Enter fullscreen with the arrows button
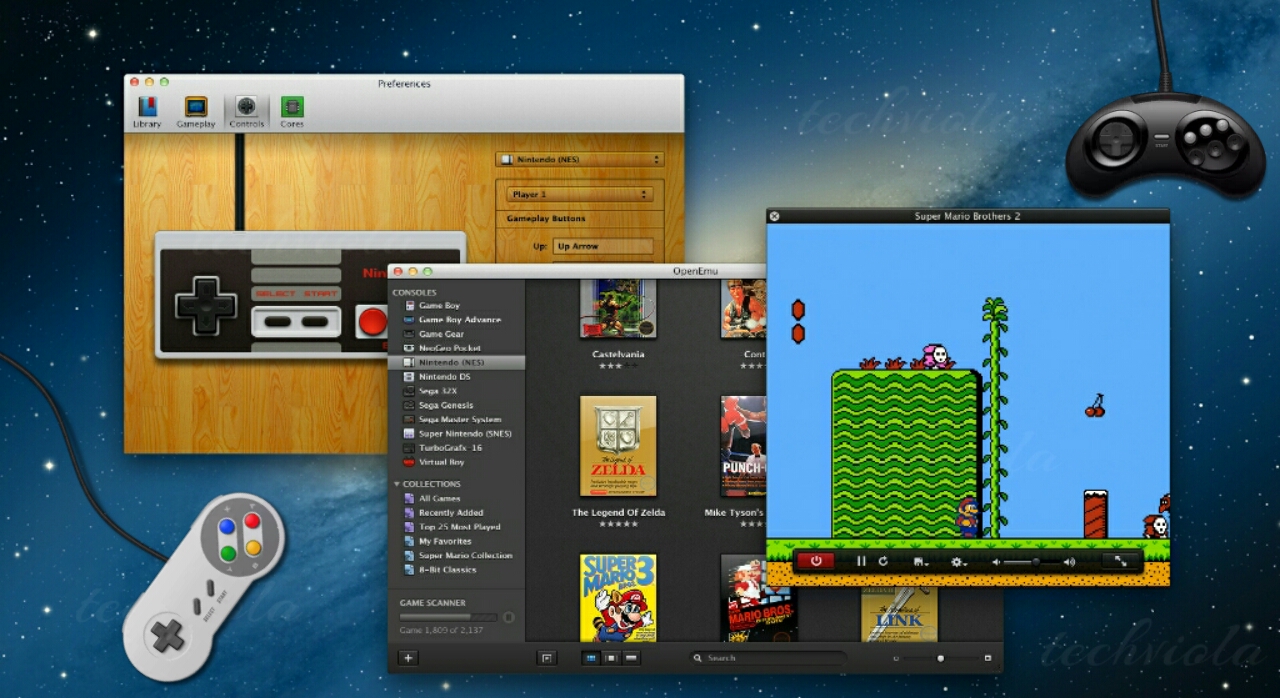 pyautogui.click(x=1121, y=561)
